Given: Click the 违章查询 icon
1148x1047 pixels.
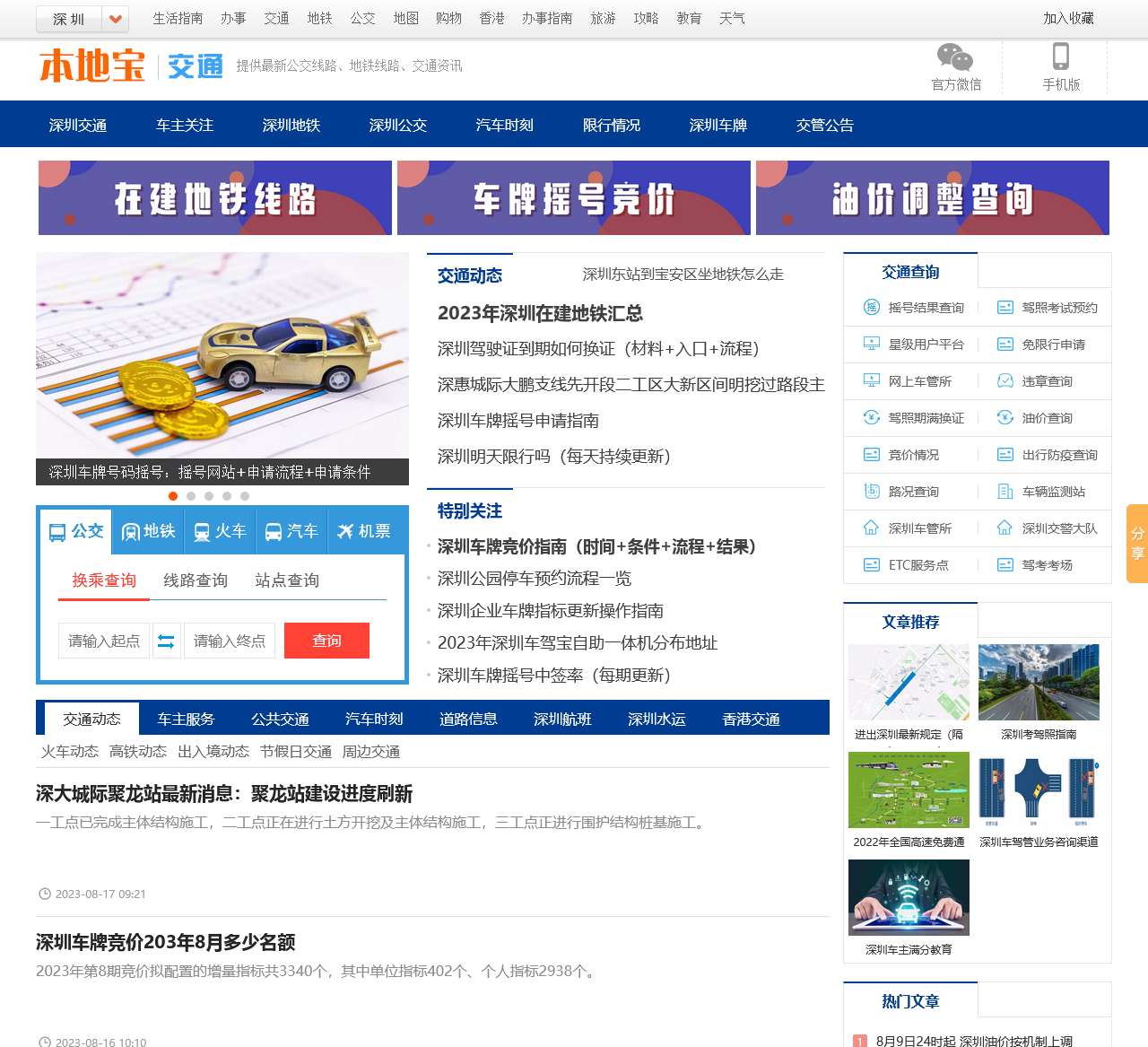Looking at the screenshot, I should tap(1005, 381).
